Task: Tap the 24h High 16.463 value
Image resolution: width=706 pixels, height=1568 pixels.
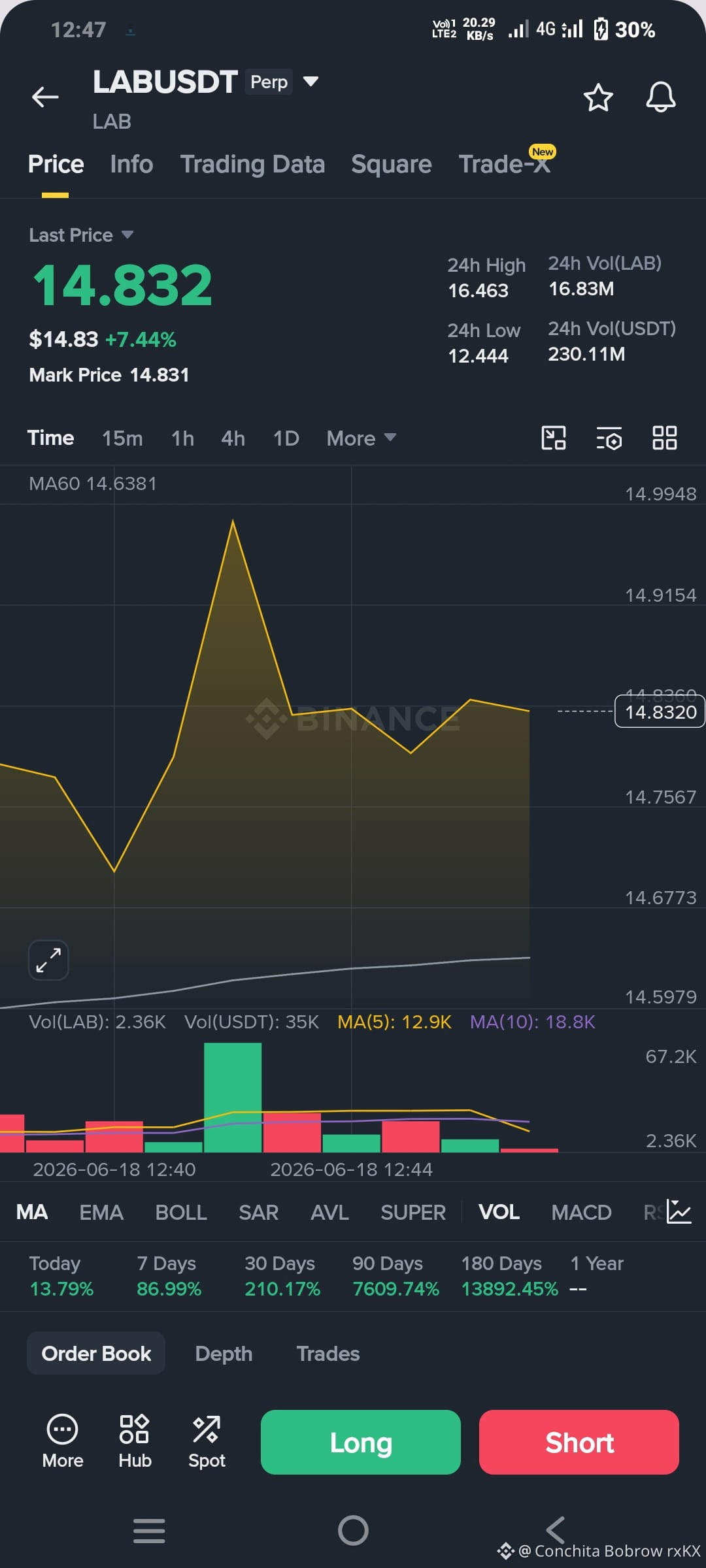Action: 478,291
